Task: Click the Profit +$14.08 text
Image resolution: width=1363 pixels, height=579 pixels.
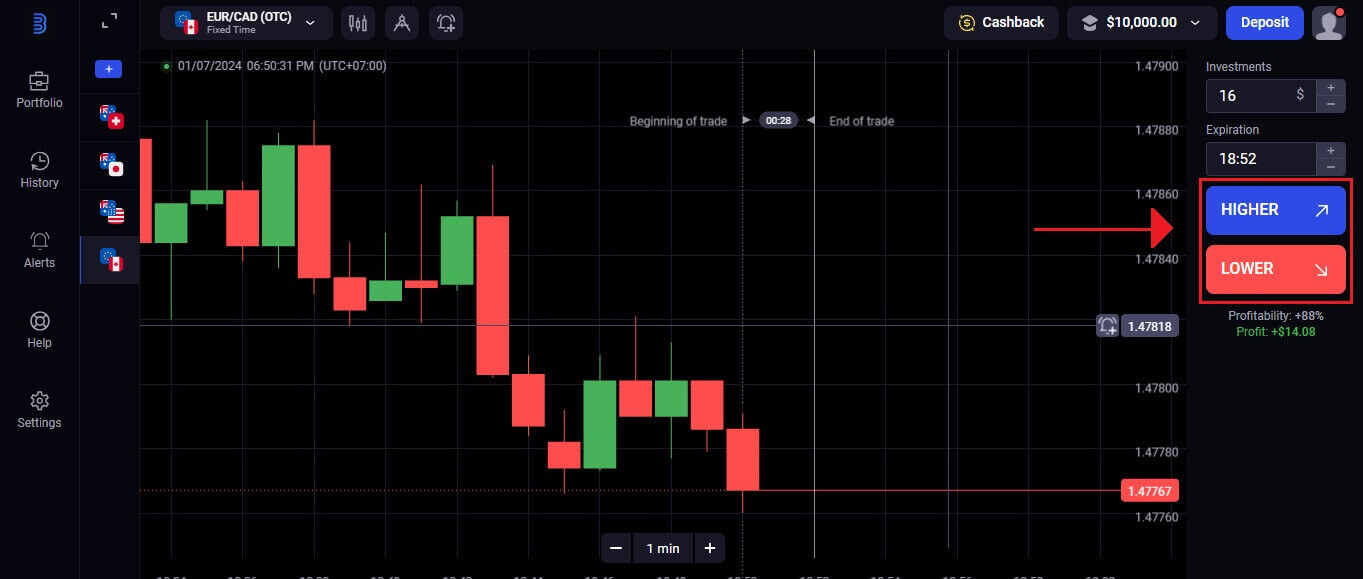Action: pyautogui.click(x=1275, y=332)
